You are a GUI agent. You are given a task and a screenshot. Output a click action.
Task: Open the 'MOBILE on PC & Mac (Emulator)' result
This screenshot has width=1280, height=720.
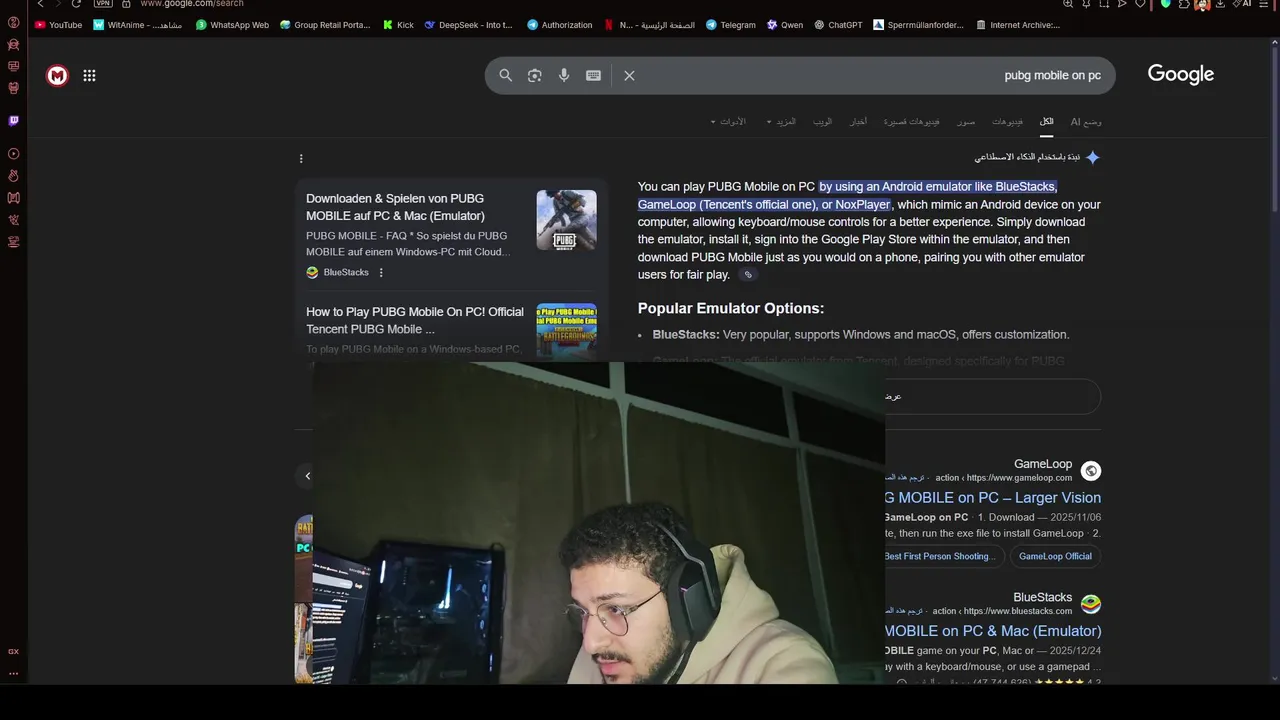click(993, 631)
